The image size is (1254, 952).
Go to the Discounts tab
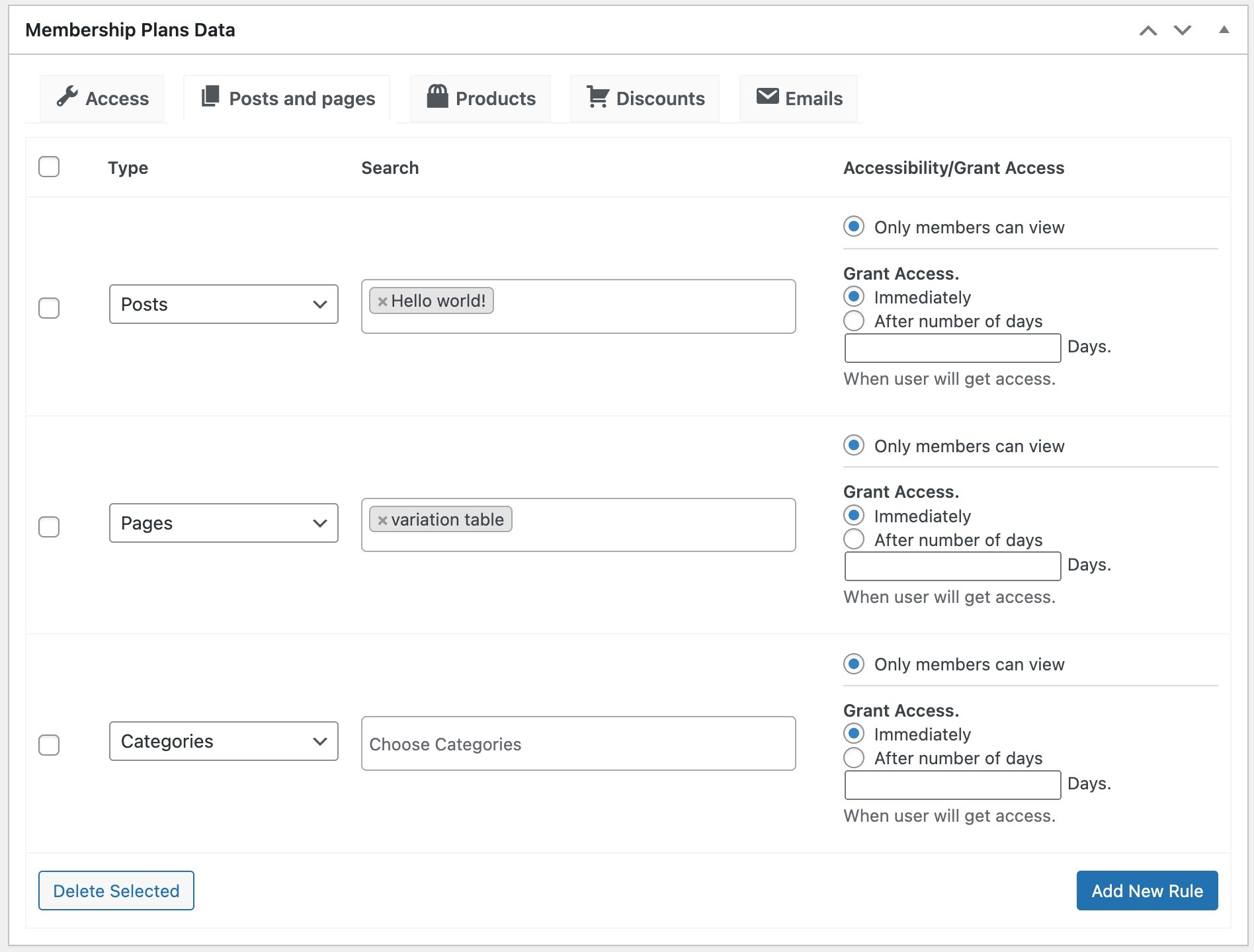(x=645, y=99)
